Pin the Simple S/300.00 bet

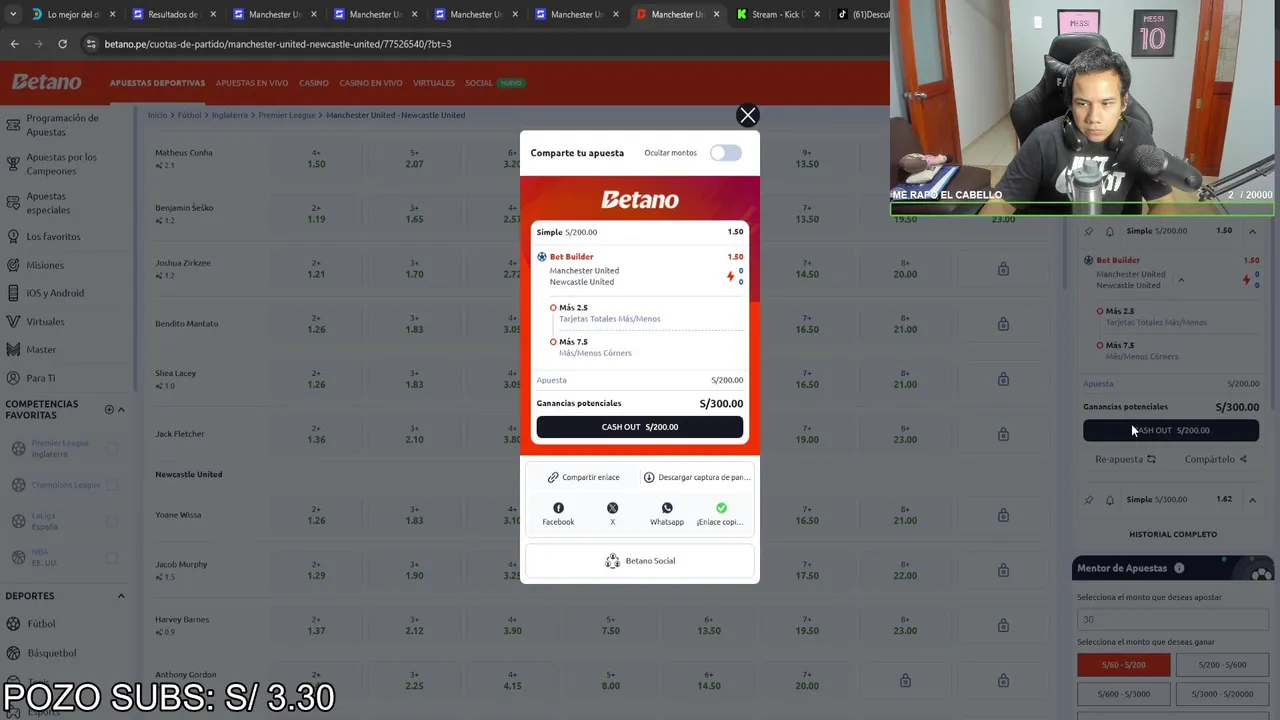[x=1089, y=499]
